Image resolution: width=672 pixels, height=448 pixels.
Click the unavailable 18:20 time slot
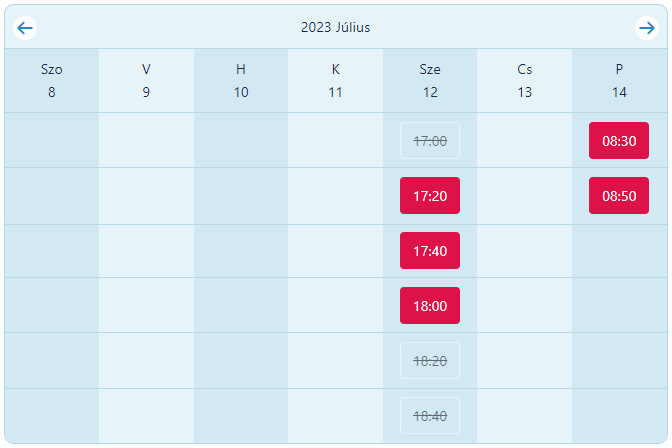tap(430, 361)
